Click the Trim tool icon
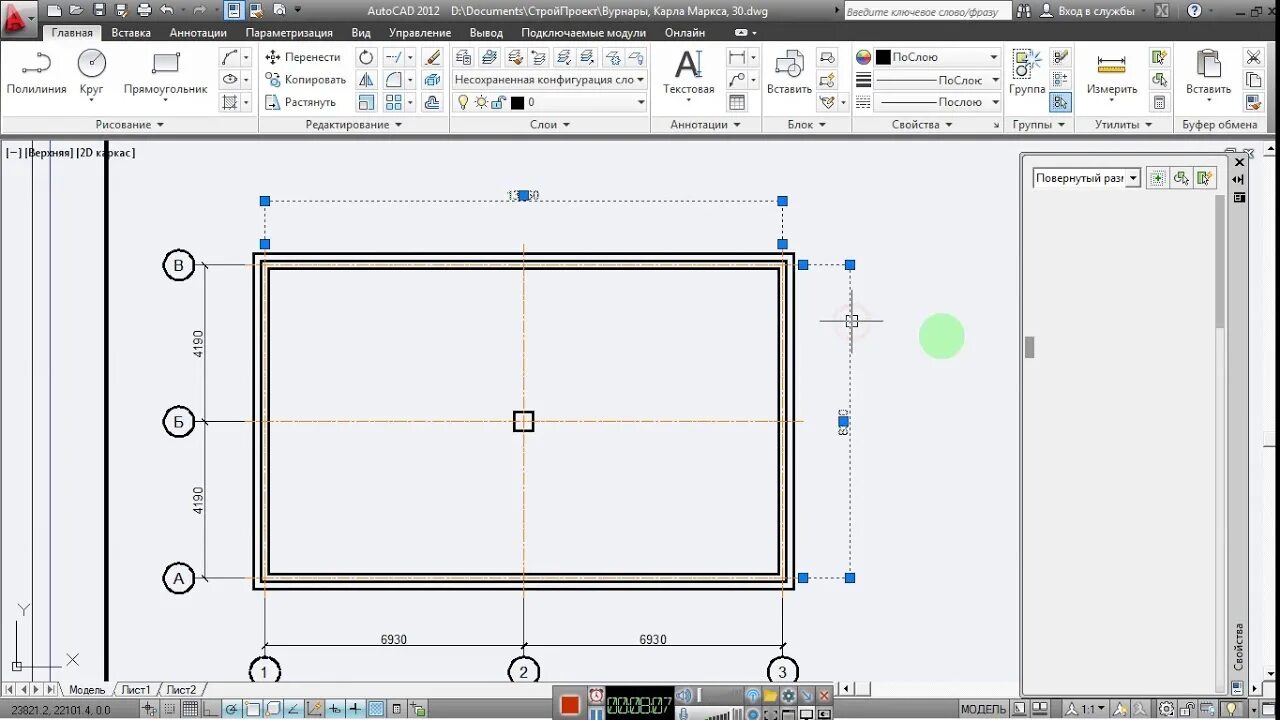This screenshot has height=720, width=1280. click(x=394, y=57)
